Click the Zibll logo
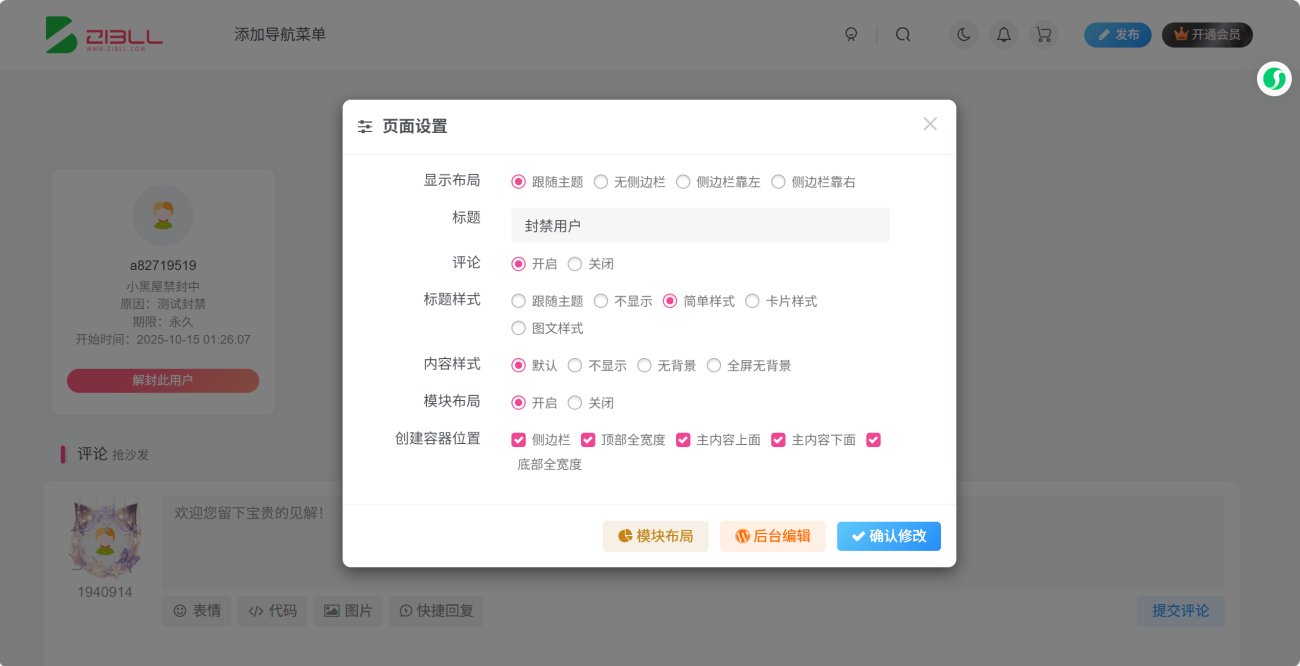Image resolution: width=1300 pixels, height=666 pixels. tap(104, 35)
